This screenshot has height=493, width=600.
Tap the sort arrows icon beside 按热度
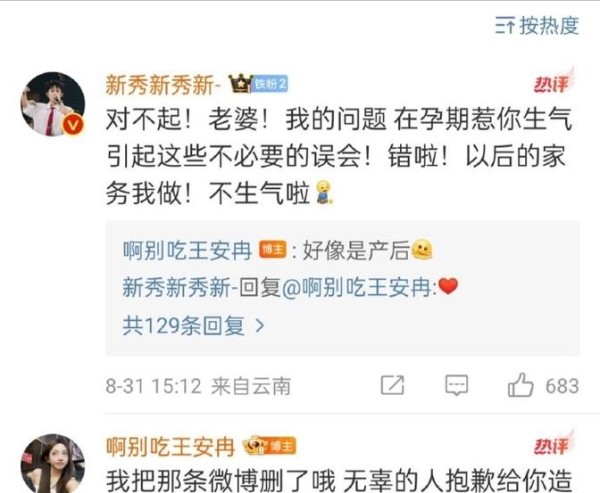[505, 26]
